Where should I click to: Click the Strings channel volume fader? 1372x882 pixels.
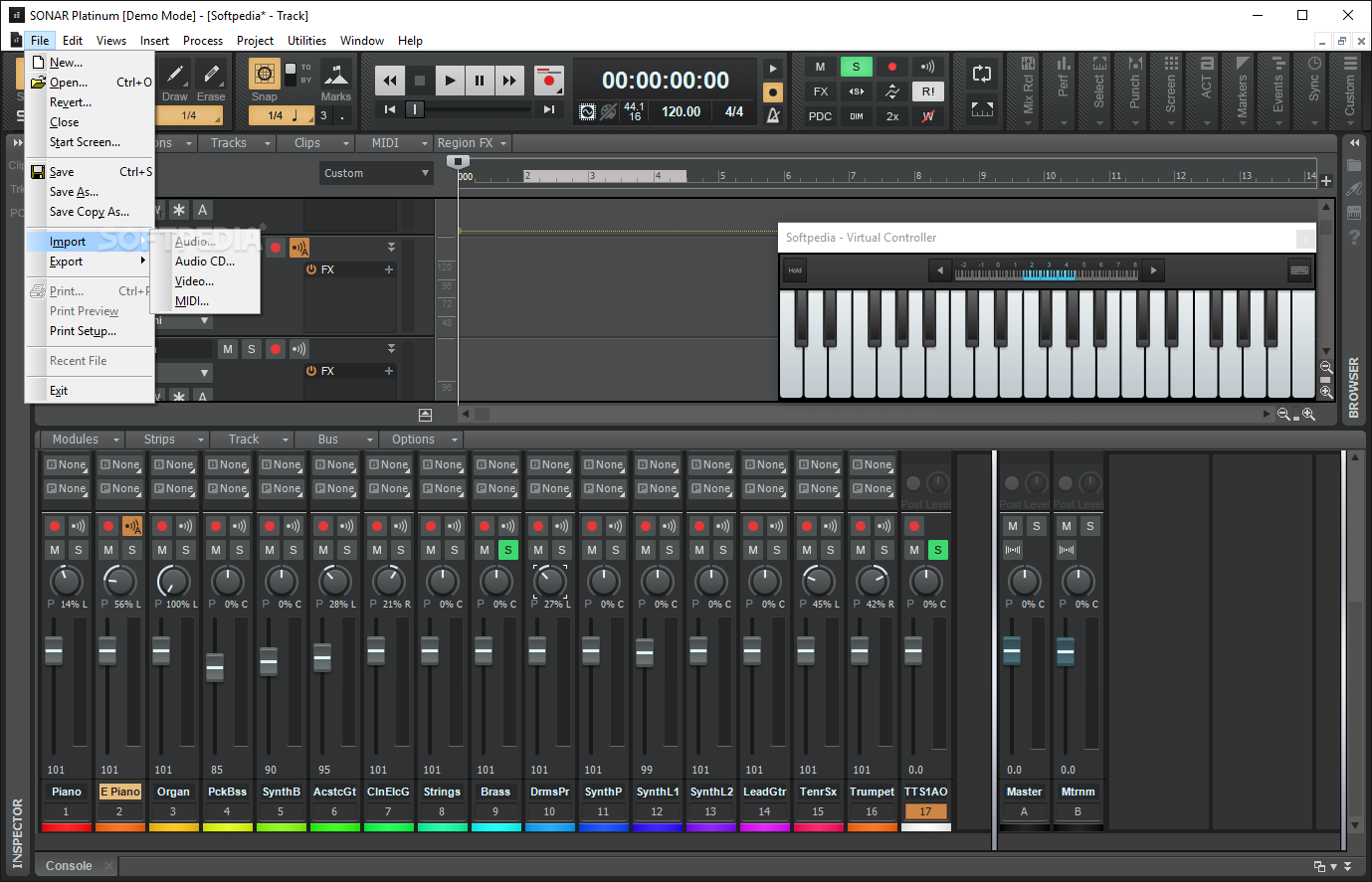pos(430,651)
